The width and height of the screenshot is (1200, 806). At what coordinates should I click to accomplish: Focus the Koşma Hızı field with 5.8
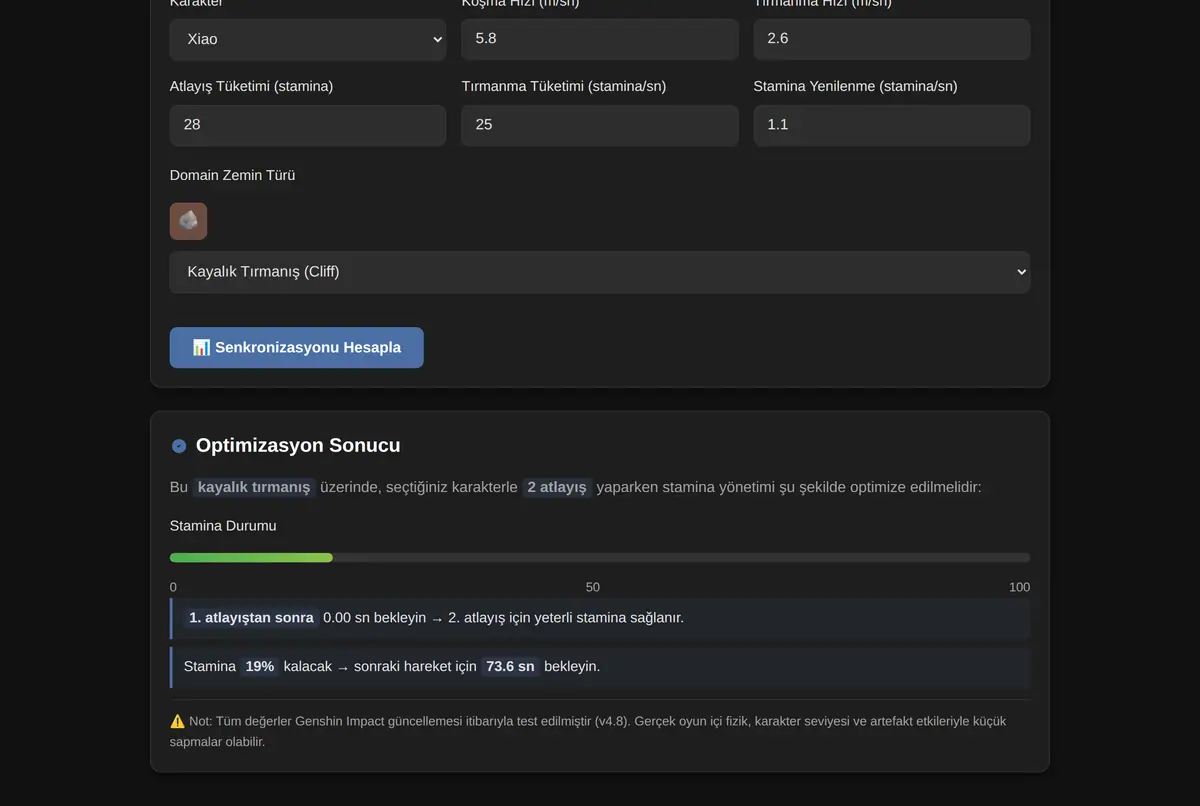600,39
